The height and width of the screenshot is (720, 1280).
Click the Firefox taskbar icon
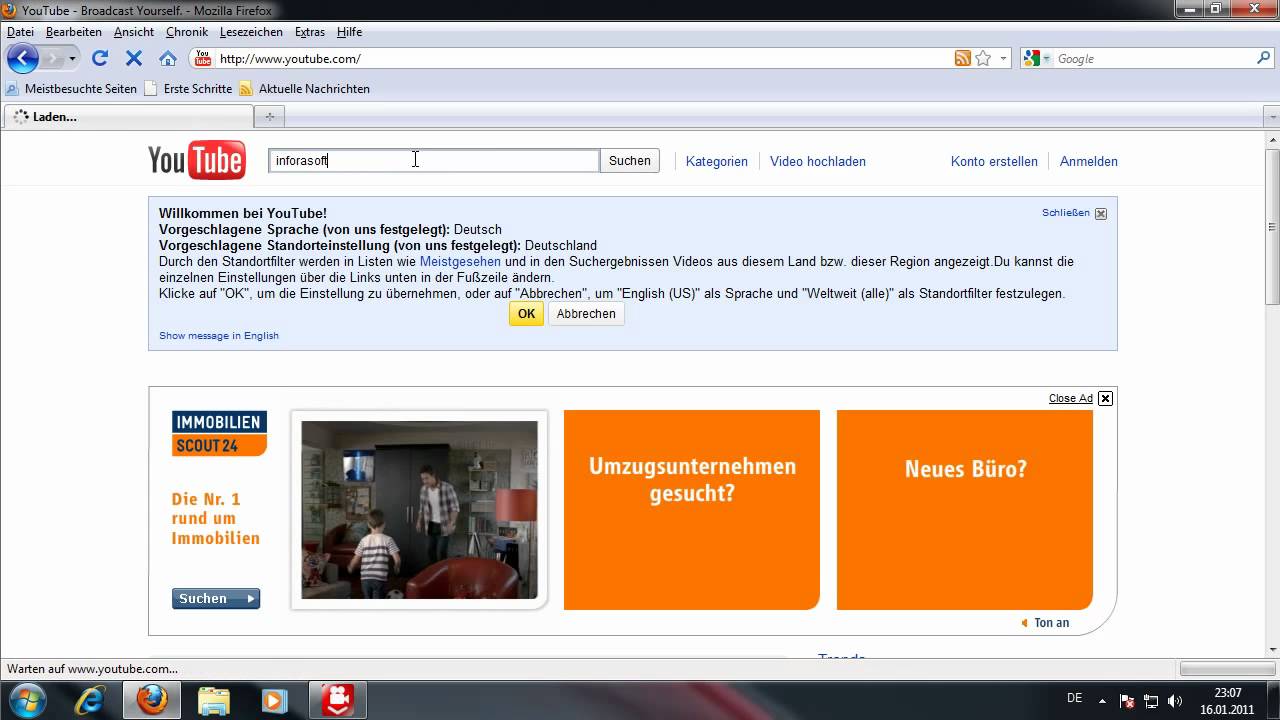(152, 700)
